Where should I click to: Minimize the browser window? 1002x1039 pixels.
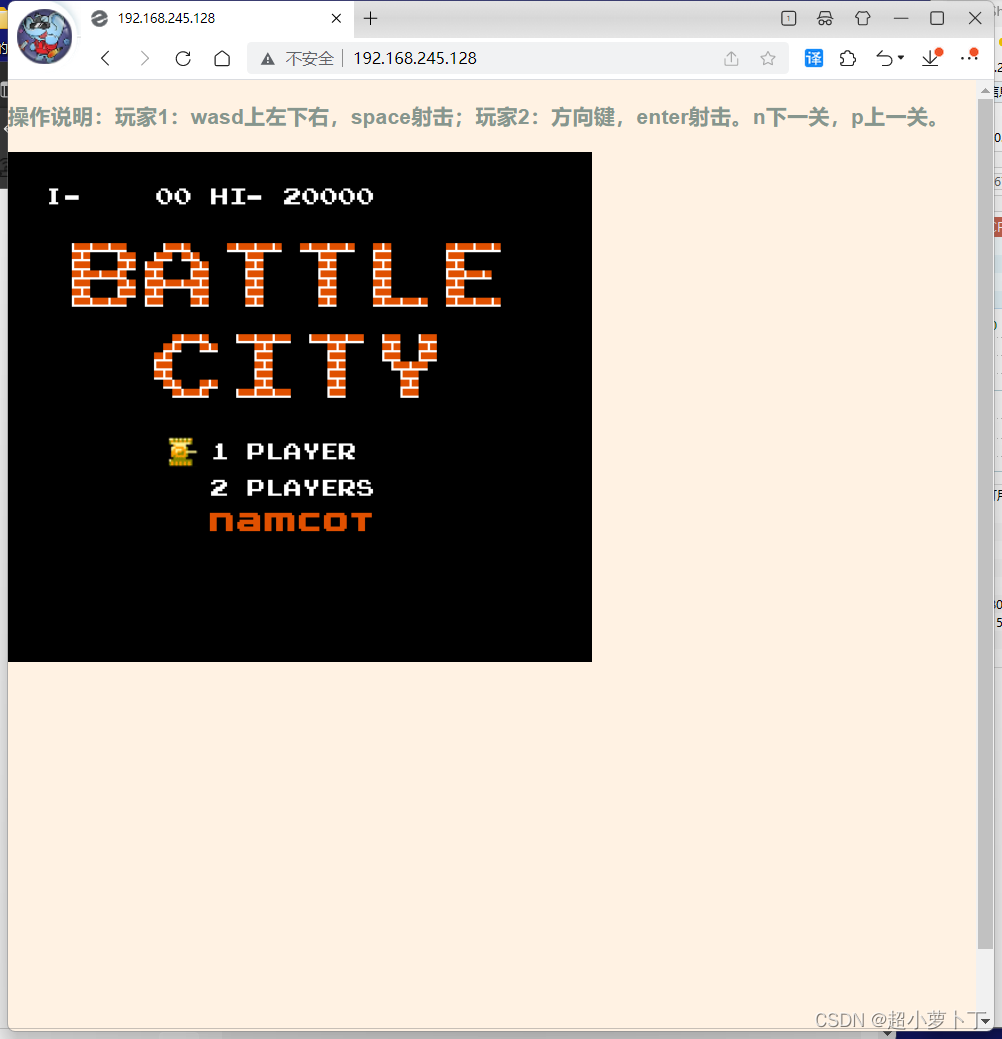(901, 19)
